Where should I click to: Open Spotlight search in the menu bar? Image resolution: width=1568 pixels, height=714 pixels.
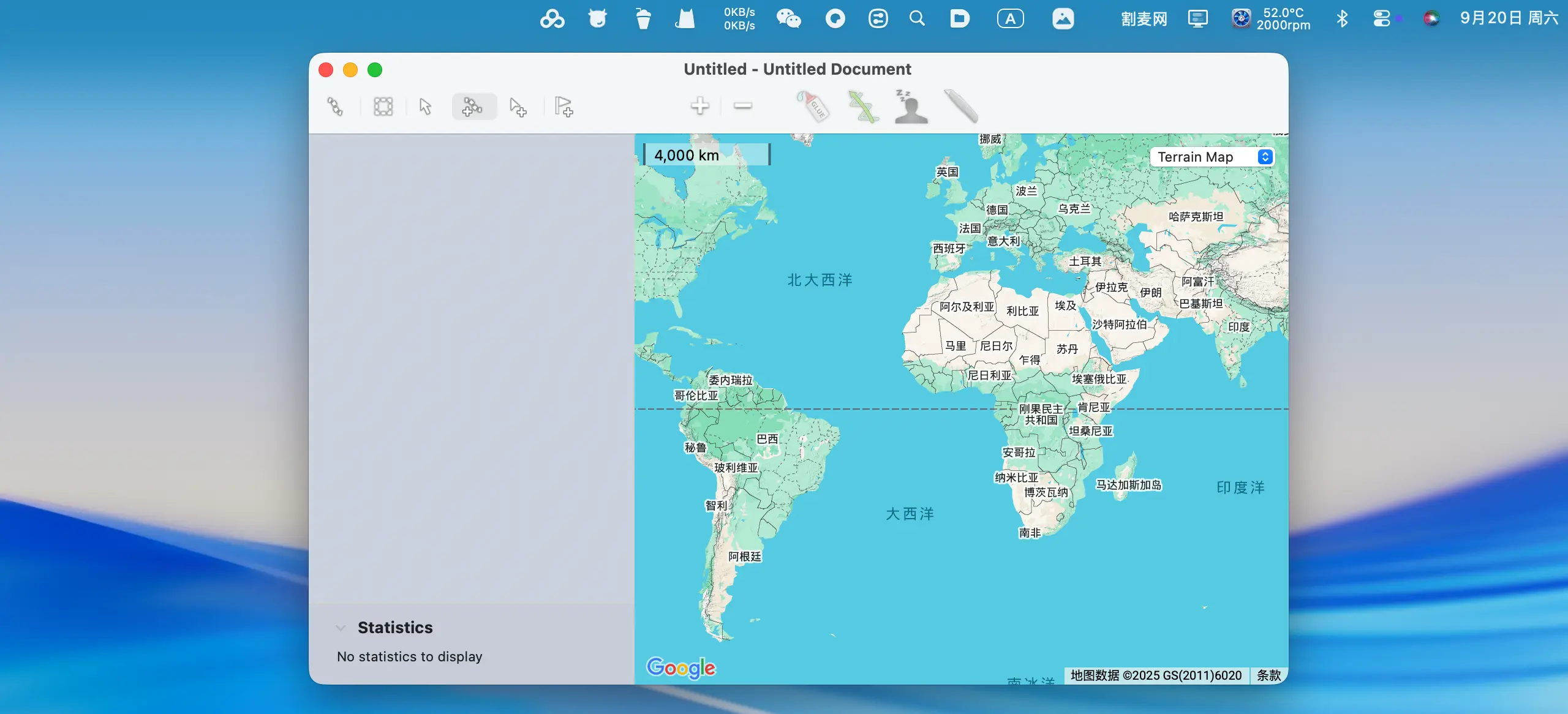coord(917,18)
